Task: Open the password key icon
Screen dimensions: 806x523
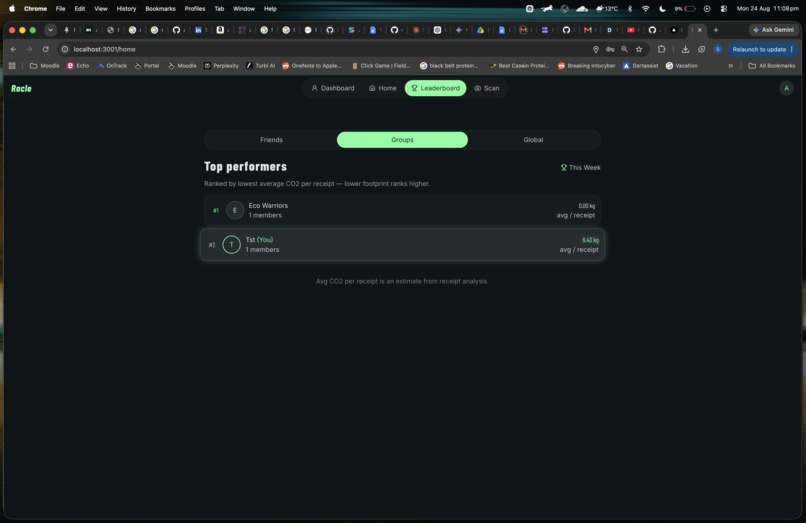Action: [610, 49]
